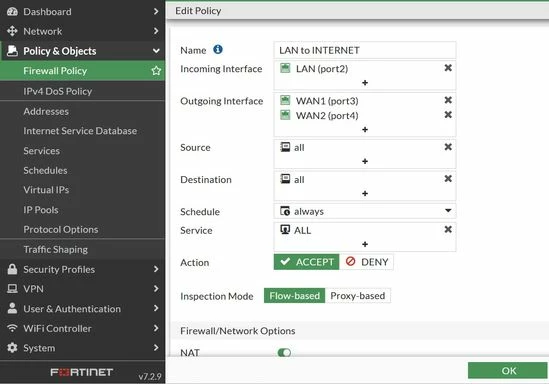Click the Dashboard gauge icon
Viewport: 549px width, 384px height.
[12, 12]
